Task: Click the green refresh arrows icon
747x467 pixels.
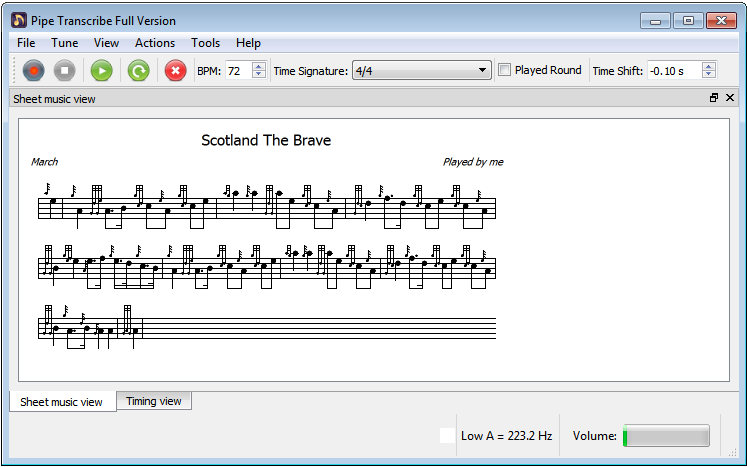Action: 138,70
